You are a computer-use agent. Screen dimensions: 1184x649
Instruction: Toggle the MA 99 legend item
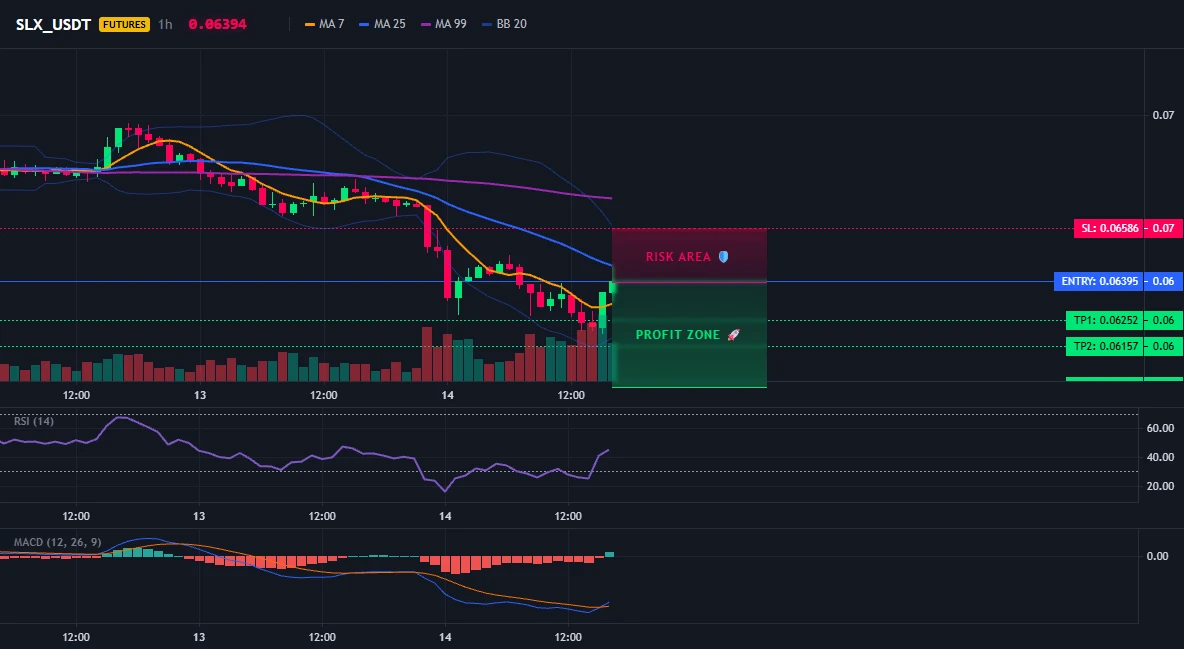click(x=443, y=24)
